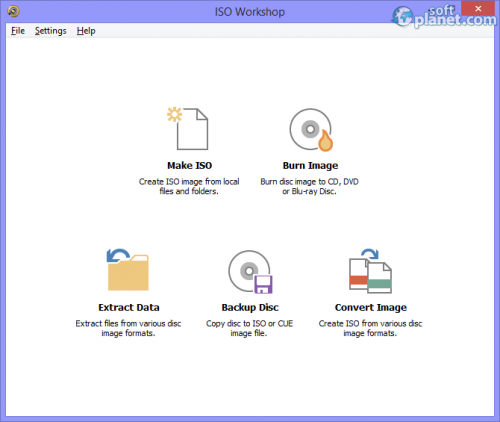Close the ISO Workshop window
500x422 pixels.
[478, 9]
